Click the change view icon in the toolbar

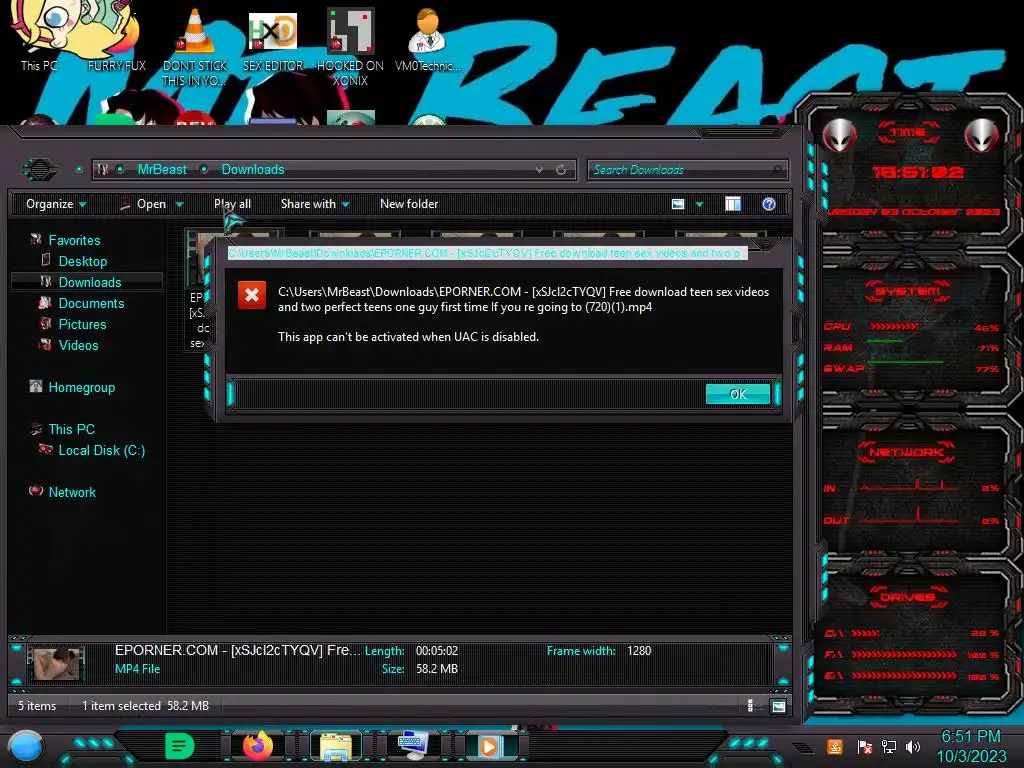point(678,204)
